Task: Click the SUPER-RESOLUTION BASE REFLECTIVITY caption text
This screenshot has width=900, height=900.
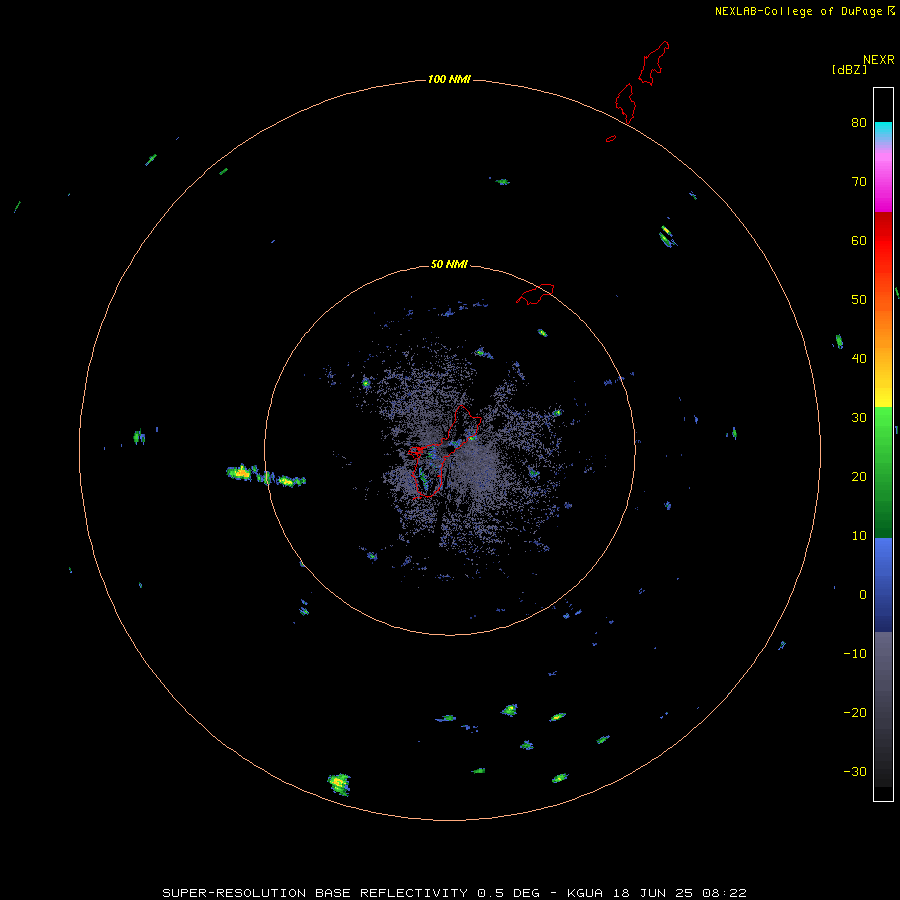Action: (x=315, y=893)
